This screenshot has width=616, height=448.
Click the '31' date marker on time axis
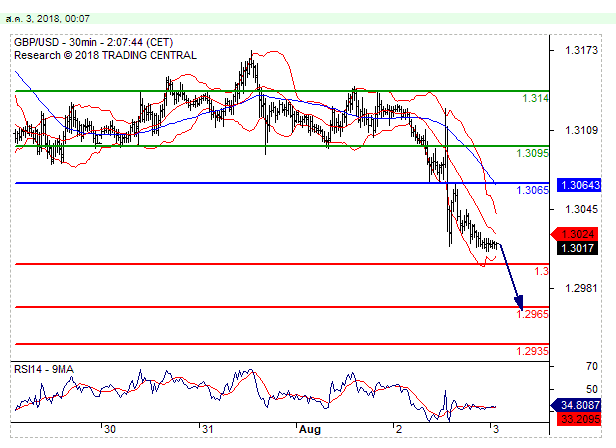click(207, 429)
